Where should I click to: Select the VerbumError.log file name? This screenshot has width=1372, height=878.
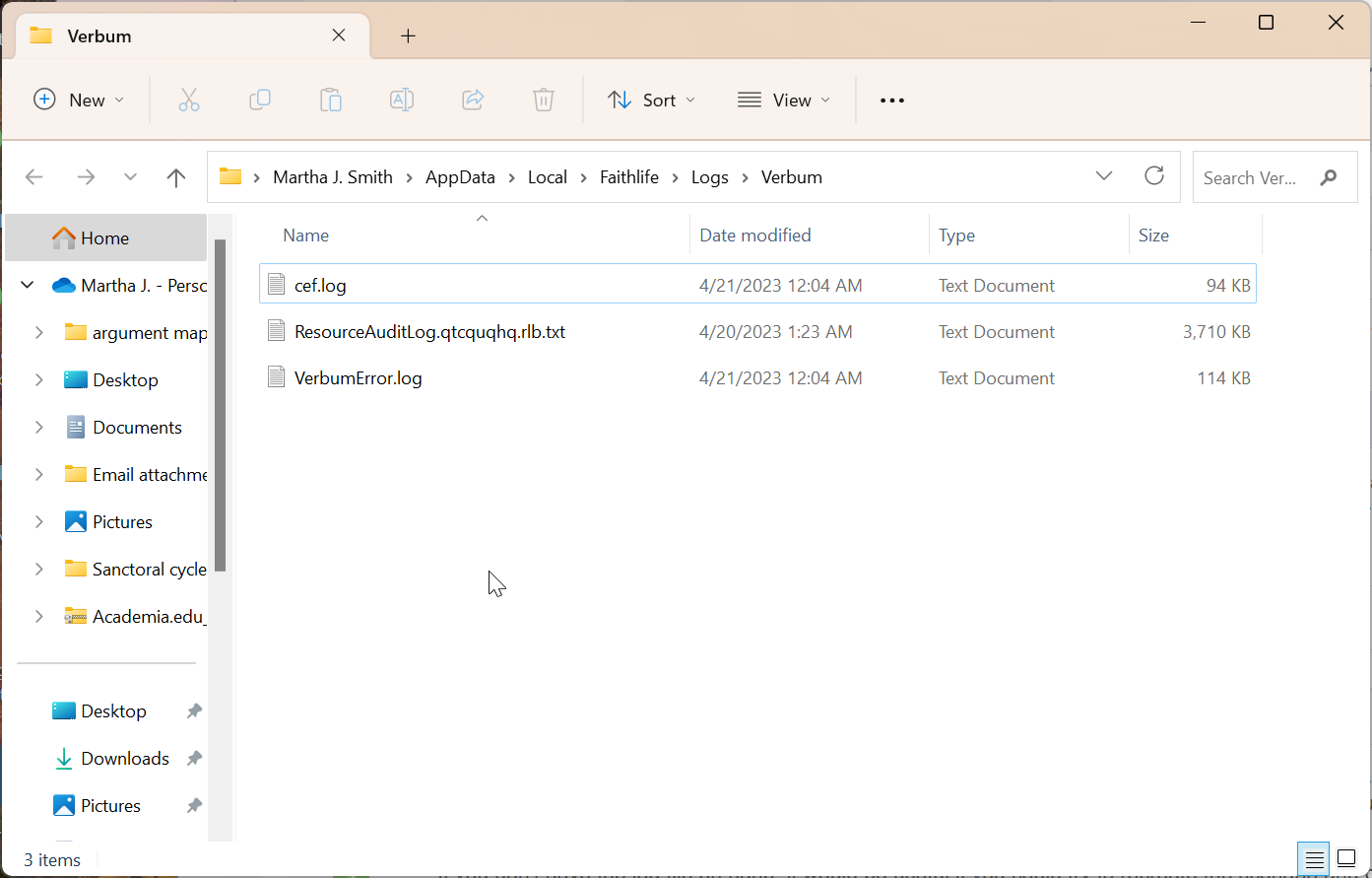[359, 377]
